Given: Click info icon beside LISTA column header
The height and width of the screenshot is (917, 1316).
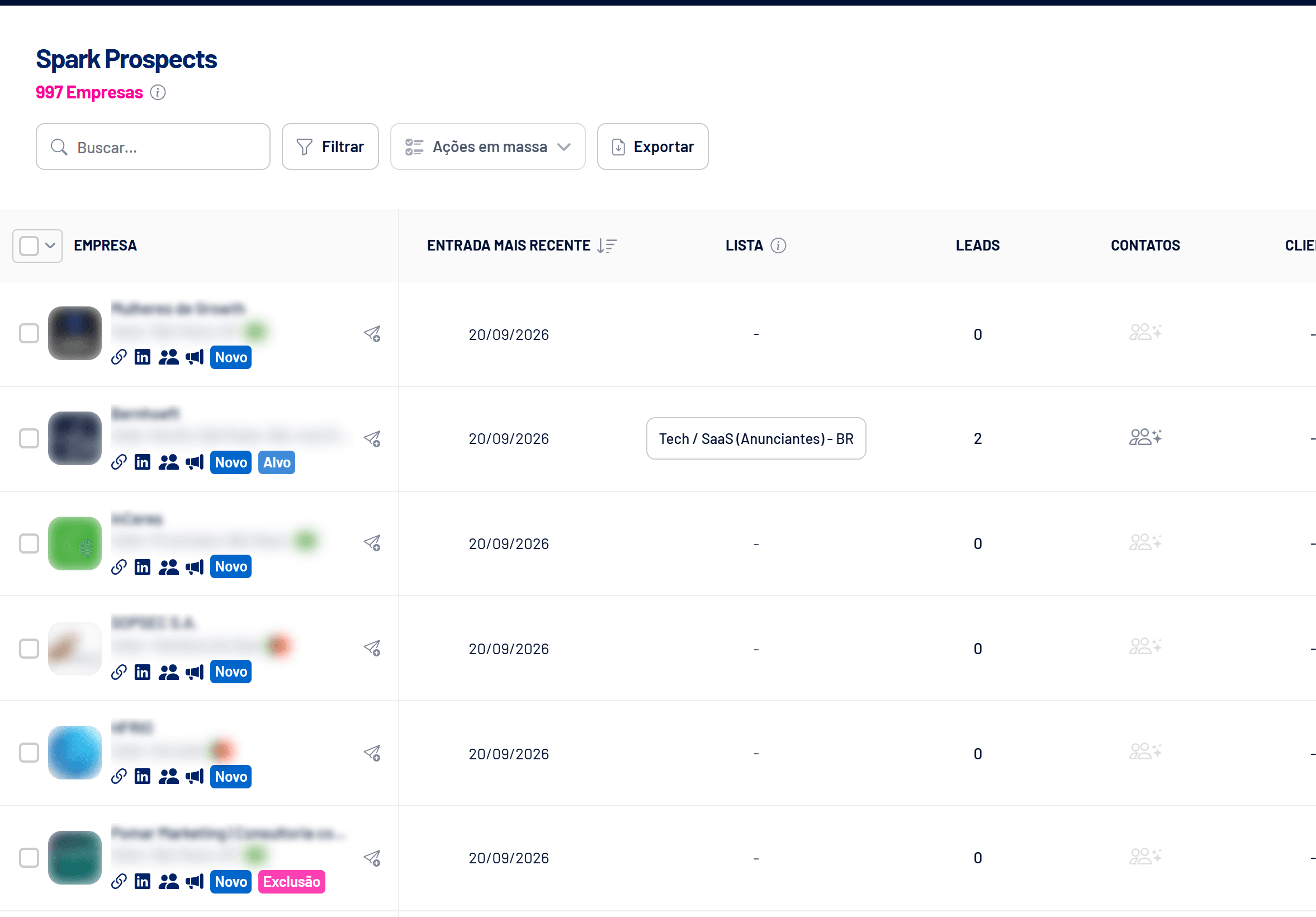Looking at the screenshot, I should [x=778, y=245].
